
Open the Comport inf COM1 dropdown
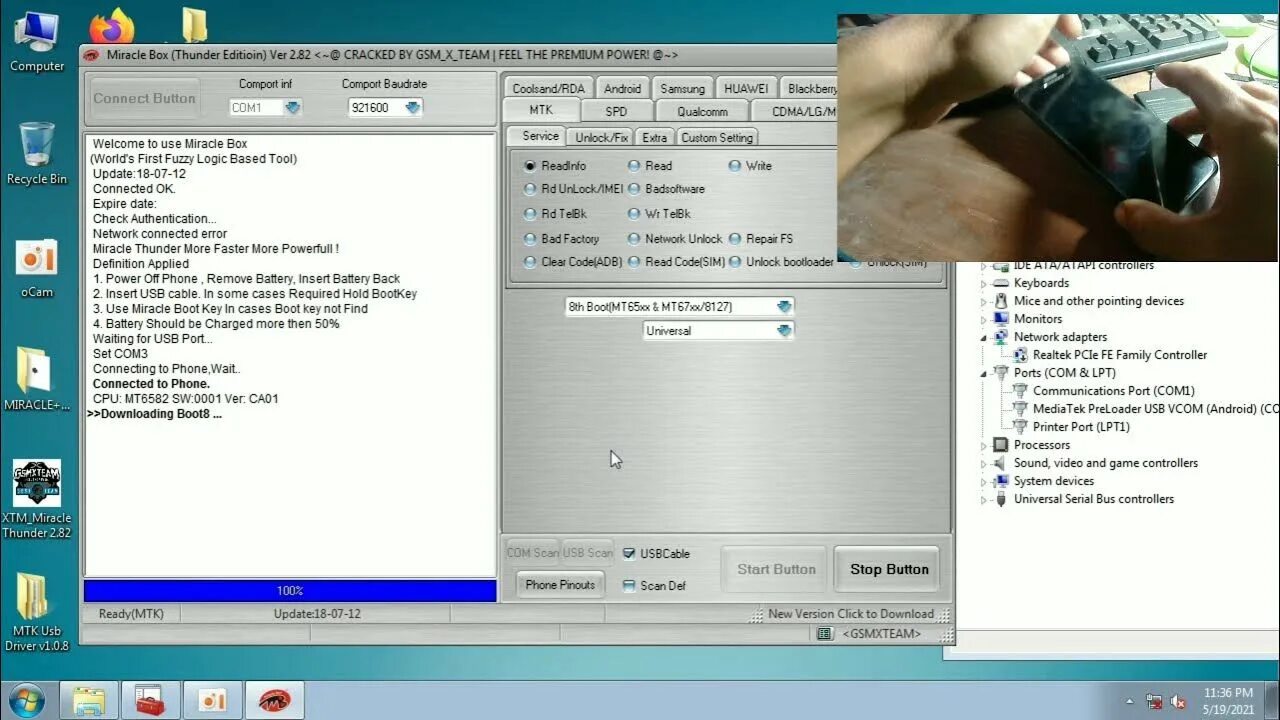pyautogui.click(x=292, y=107)
